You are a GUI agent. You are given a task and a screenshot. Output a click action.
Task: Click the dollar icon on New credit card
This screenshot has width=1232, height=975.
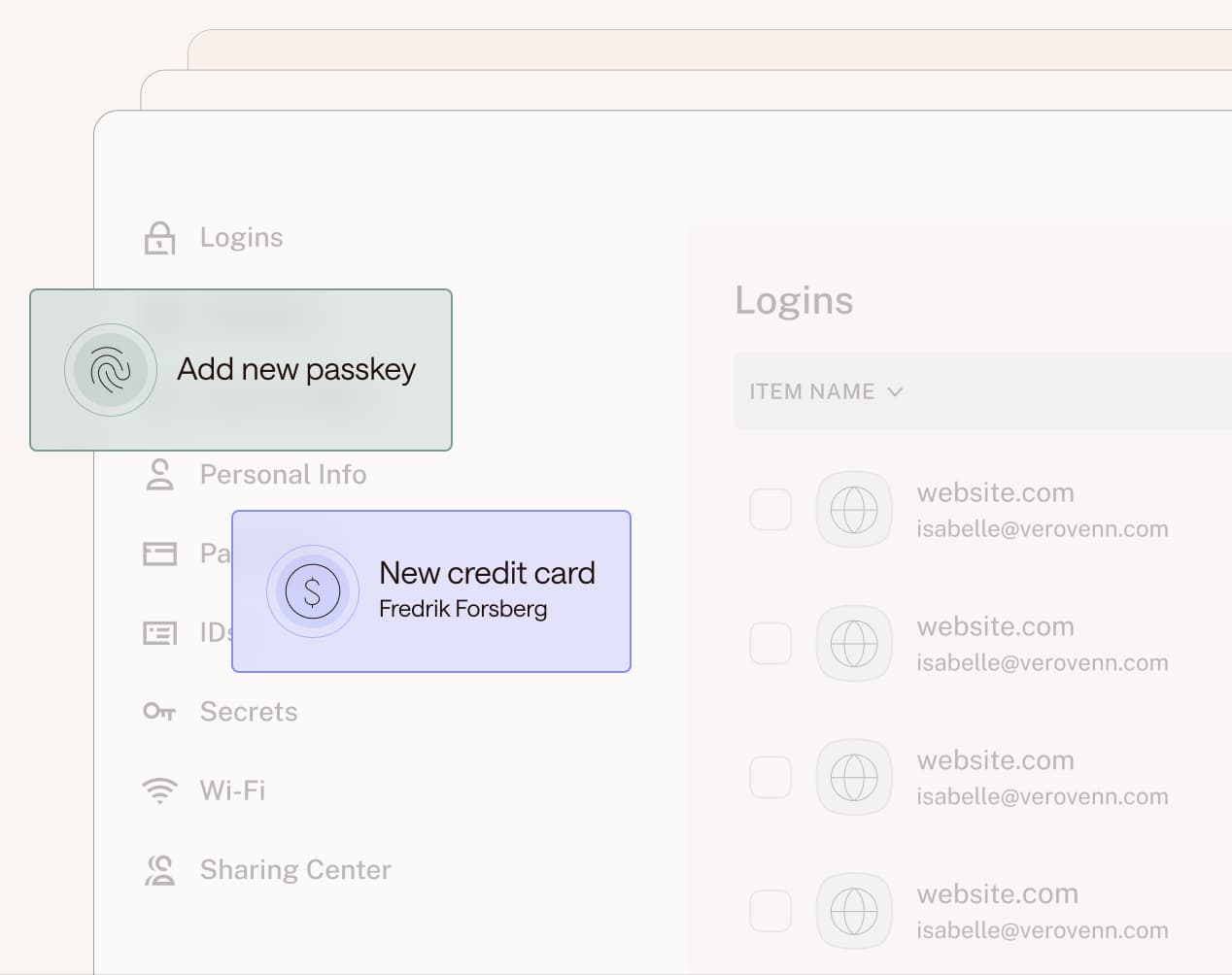point(313,590)
